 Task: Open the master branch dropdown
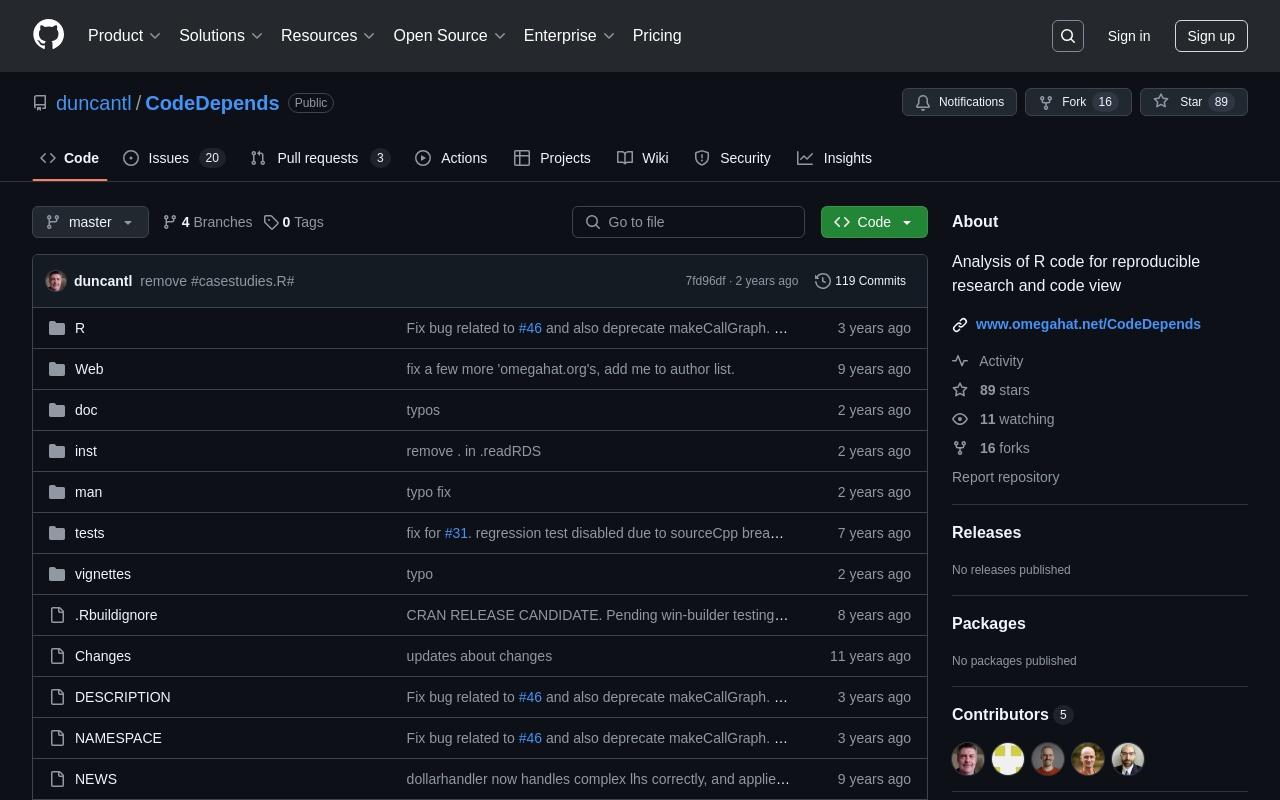point(90,222)
